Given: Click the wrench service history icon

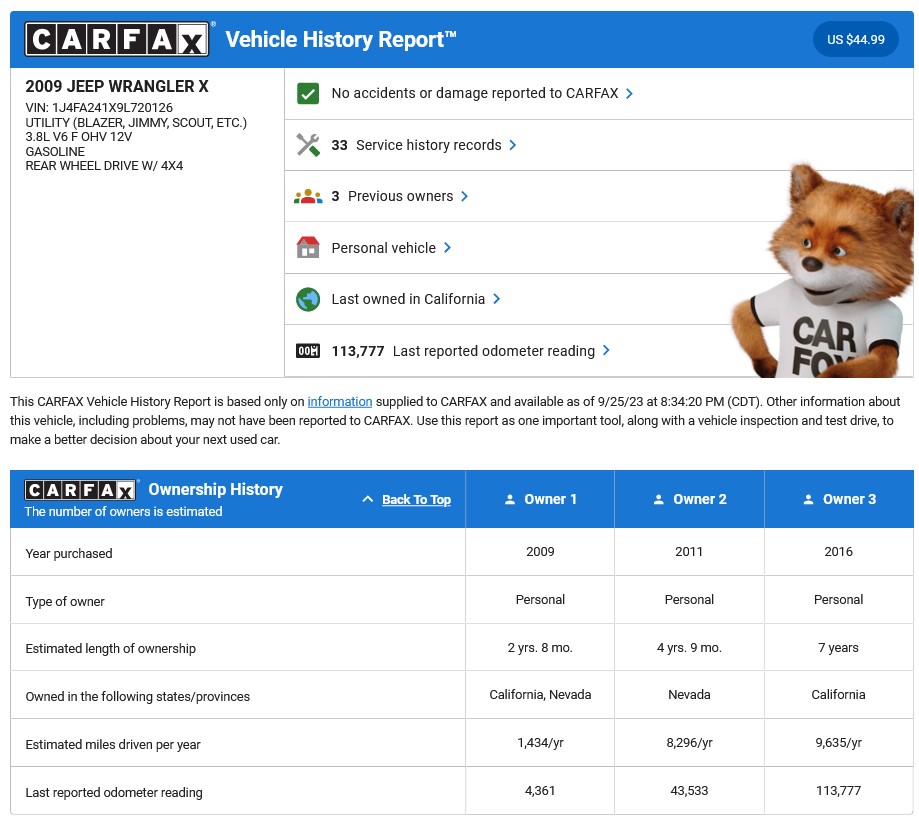Looking at the screenshot, I should (308, 145).
